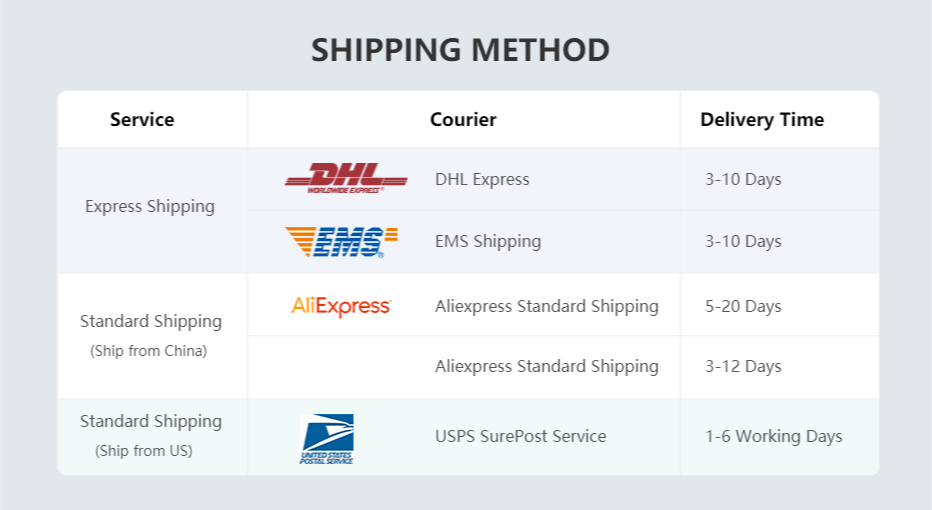This screenshot has height=510, width=932.
Task: Click the Delivery Time column header
Action: point(762,120)
